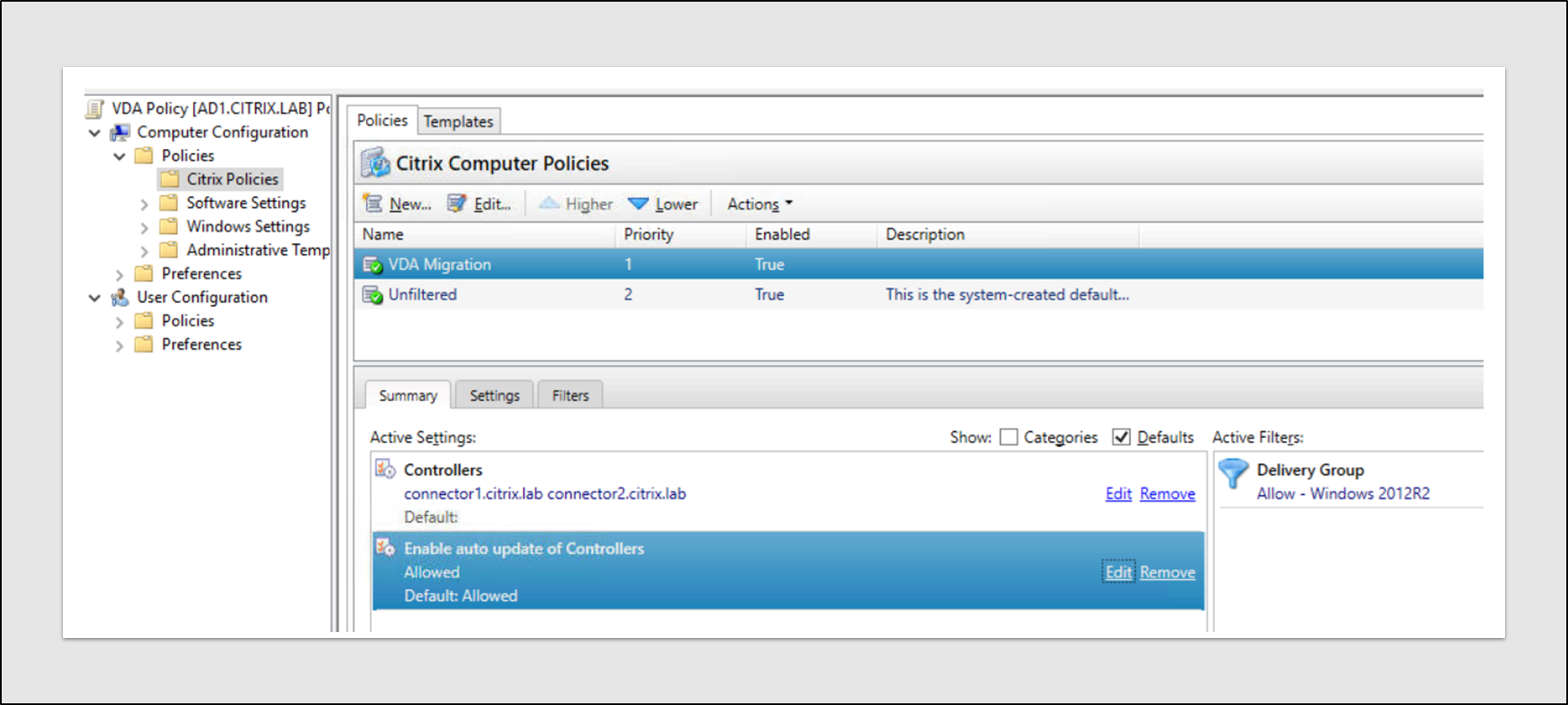
Task: Click the Citrix Computer Policies header icon
Action: pyautogui.click(x=375, y=163)
